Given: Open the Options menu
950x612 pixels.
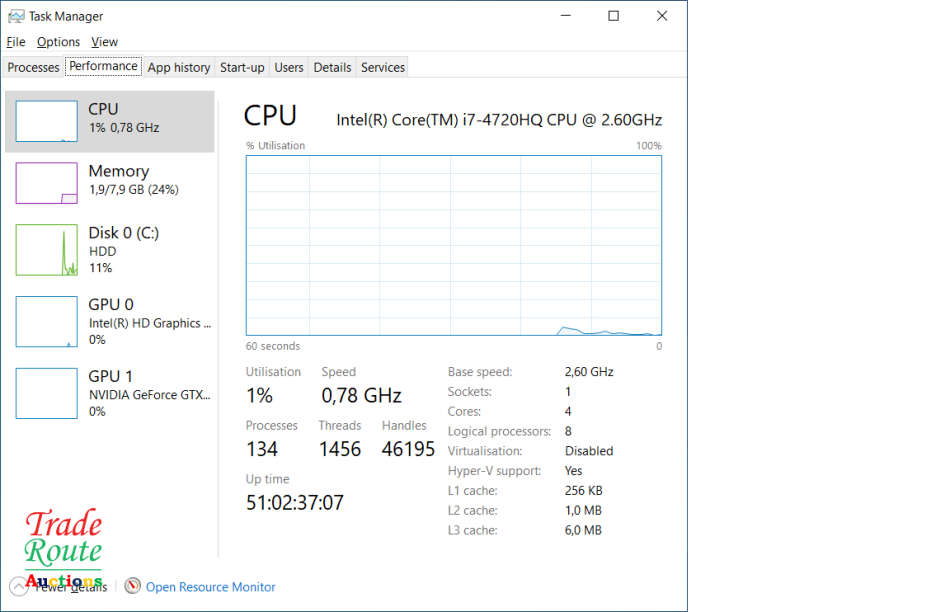Looking at the screenshot, I should [x=57, y=42].
